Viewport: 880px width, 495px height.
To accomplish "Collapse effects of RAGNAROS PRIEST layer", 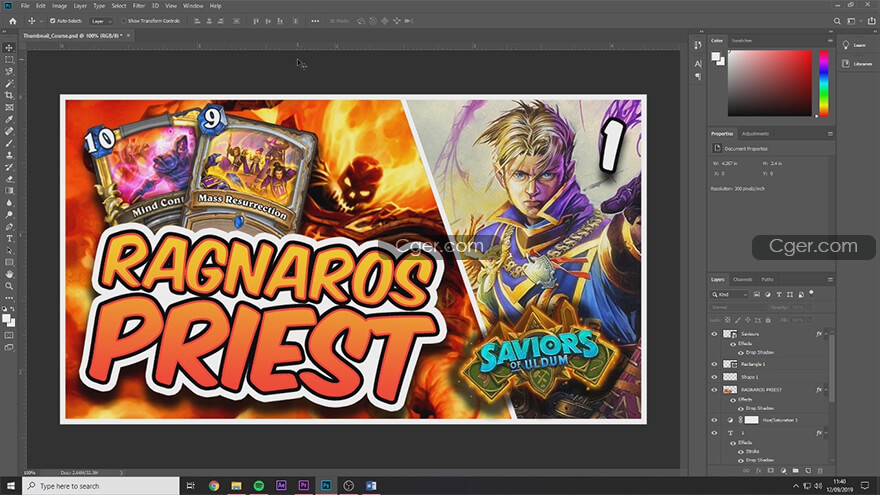I will click(x=826, y=389).
